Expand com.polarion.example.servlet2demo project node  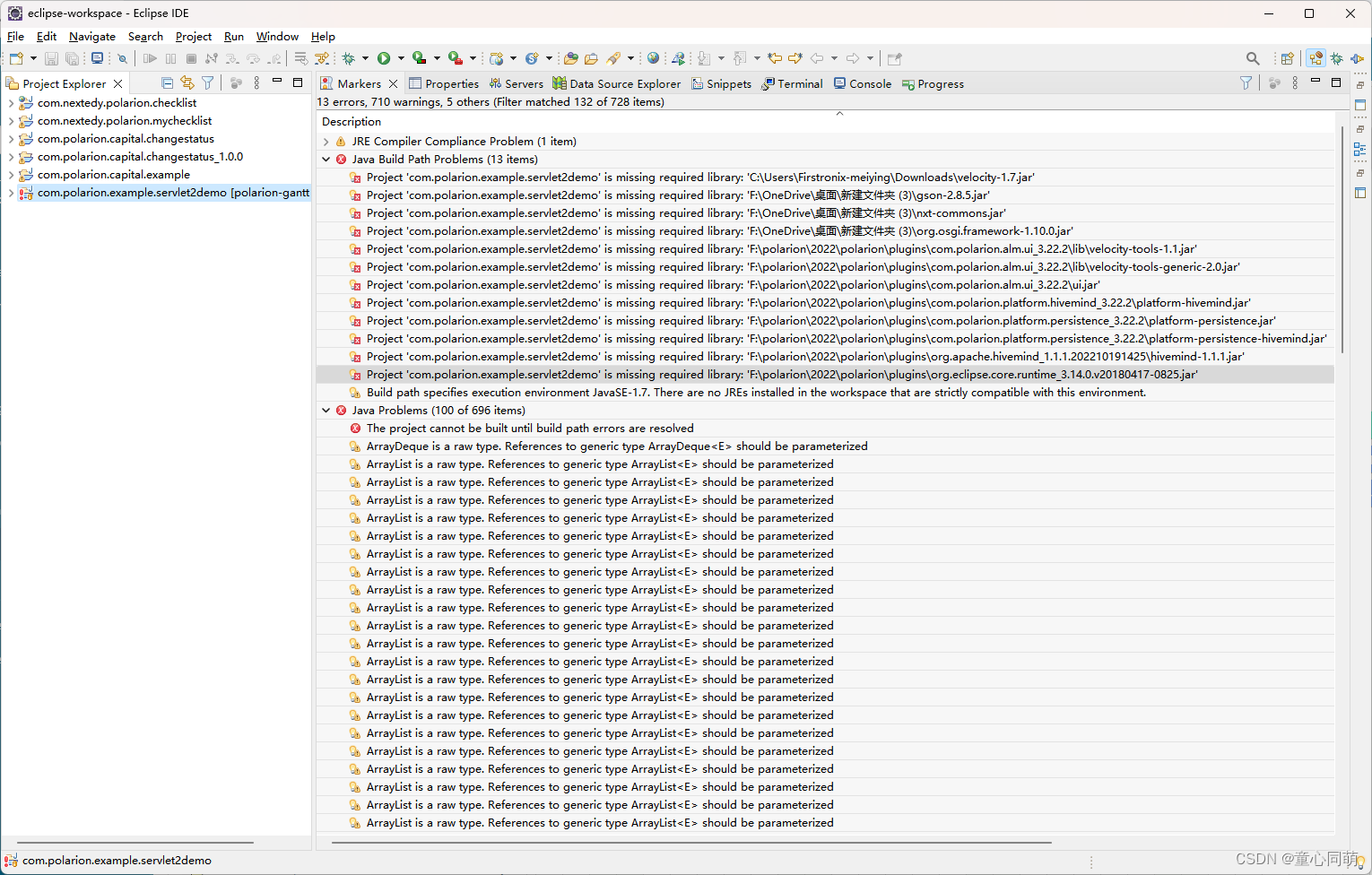tap(11, 193)
